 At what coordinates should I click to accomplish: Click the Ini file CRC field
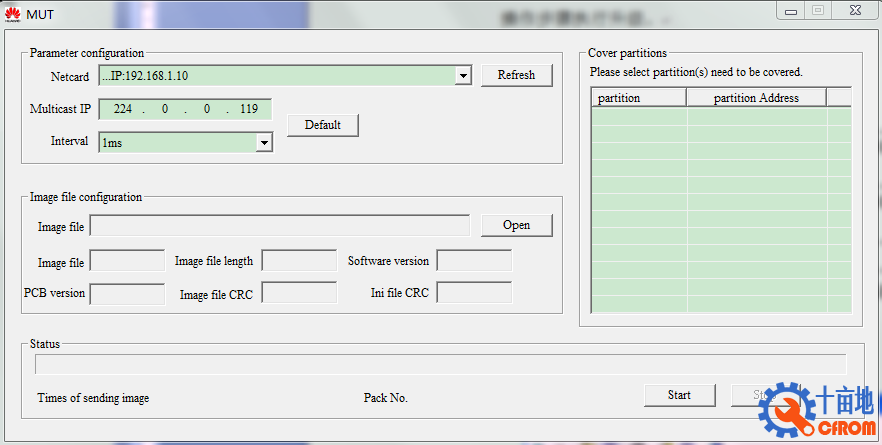click(x=474, y=293)
